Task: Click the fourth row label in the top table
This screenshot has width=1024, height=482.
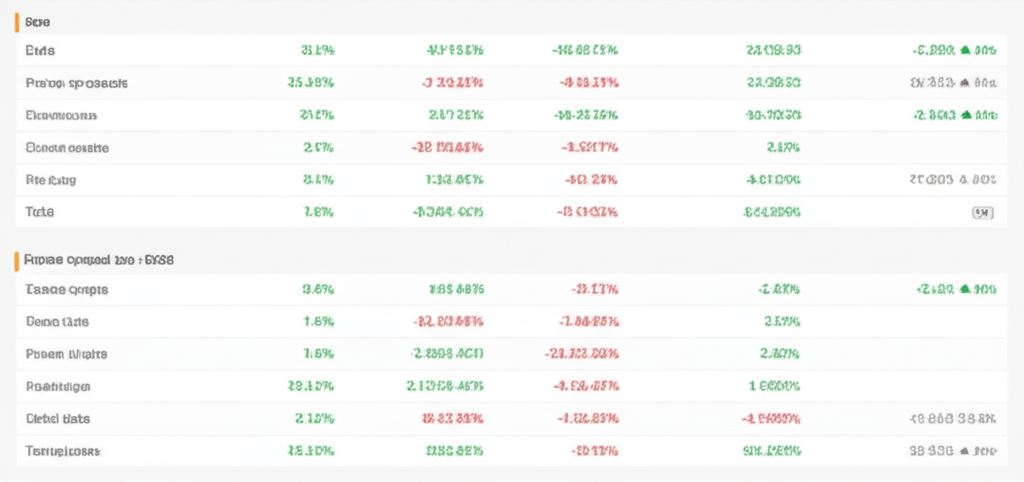Action: (x=67, y=148)
